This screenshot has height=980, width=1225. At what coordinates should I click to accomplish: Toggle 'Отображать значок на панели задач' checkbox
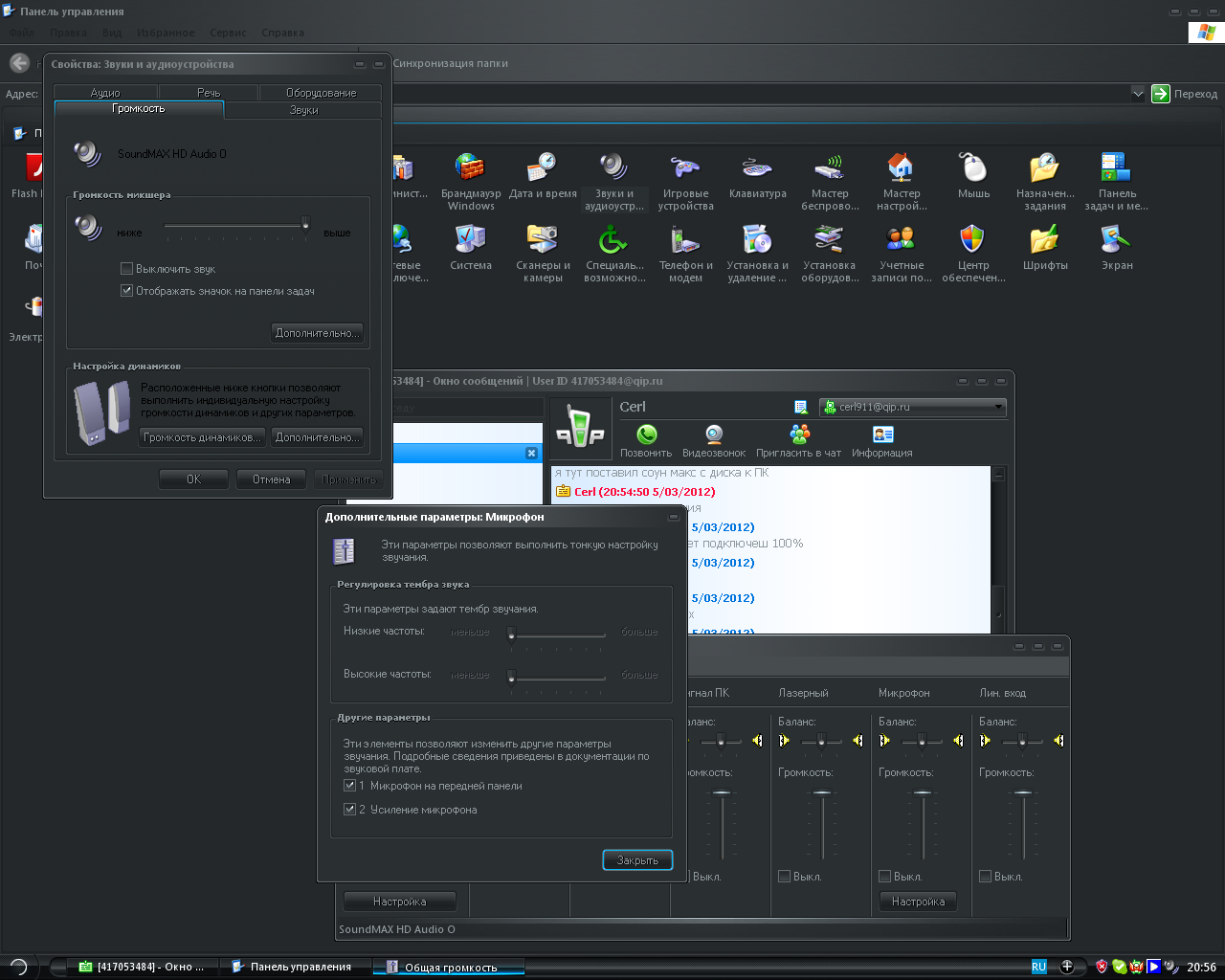(126, 291)
